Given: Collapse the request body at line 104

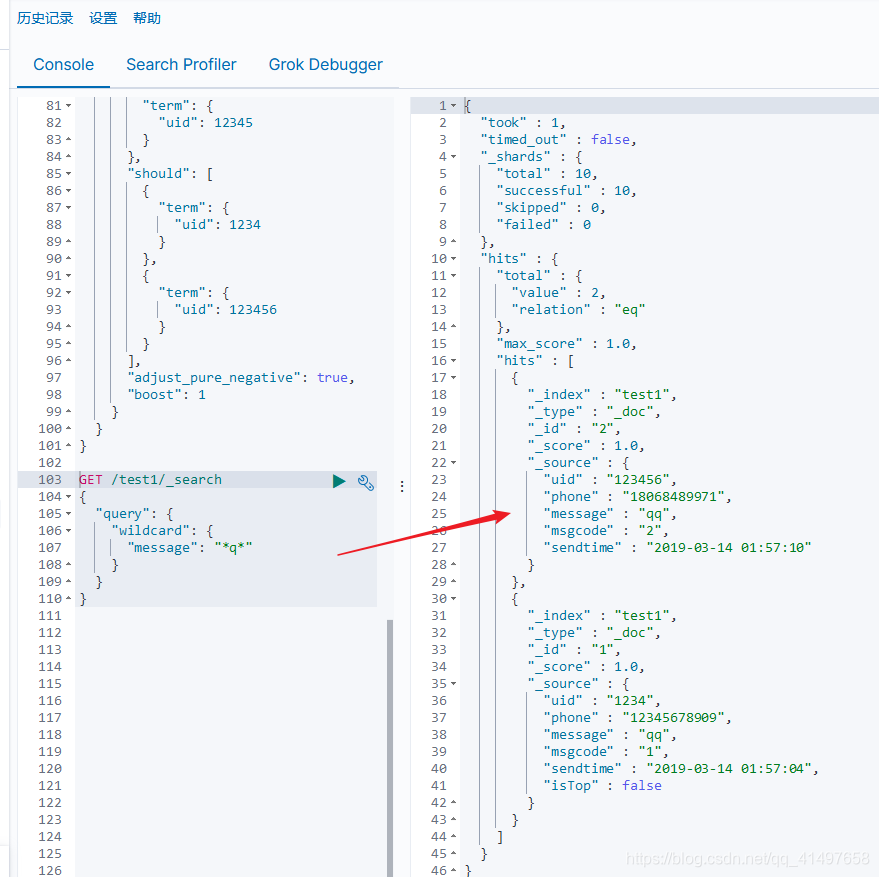Looking at the screenshot, I should (x=68, y=497).
